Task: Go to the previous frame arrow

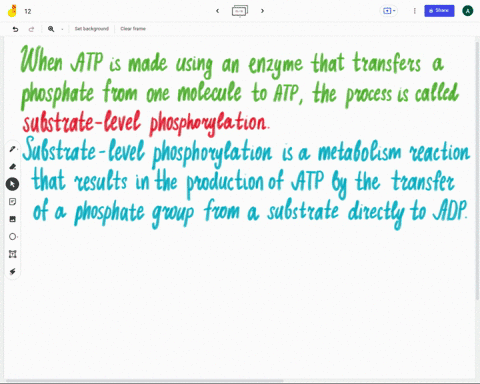Action: tap(218, 11)
